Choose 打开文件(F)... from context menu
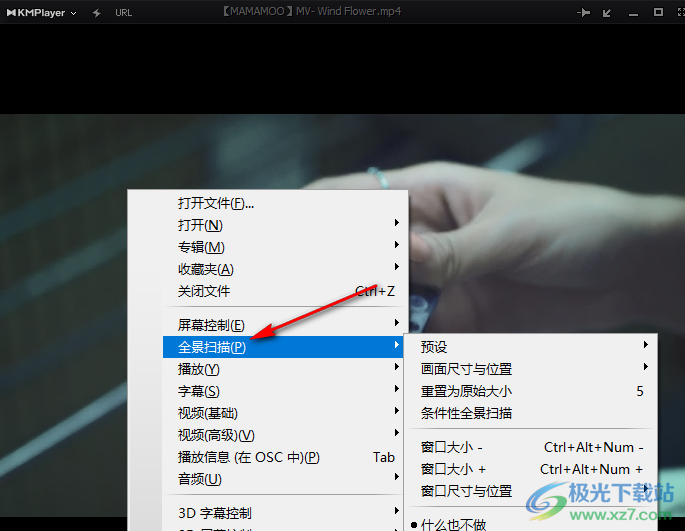The height and width of the screenshot is (531, 685). click(x=285, y=203)
